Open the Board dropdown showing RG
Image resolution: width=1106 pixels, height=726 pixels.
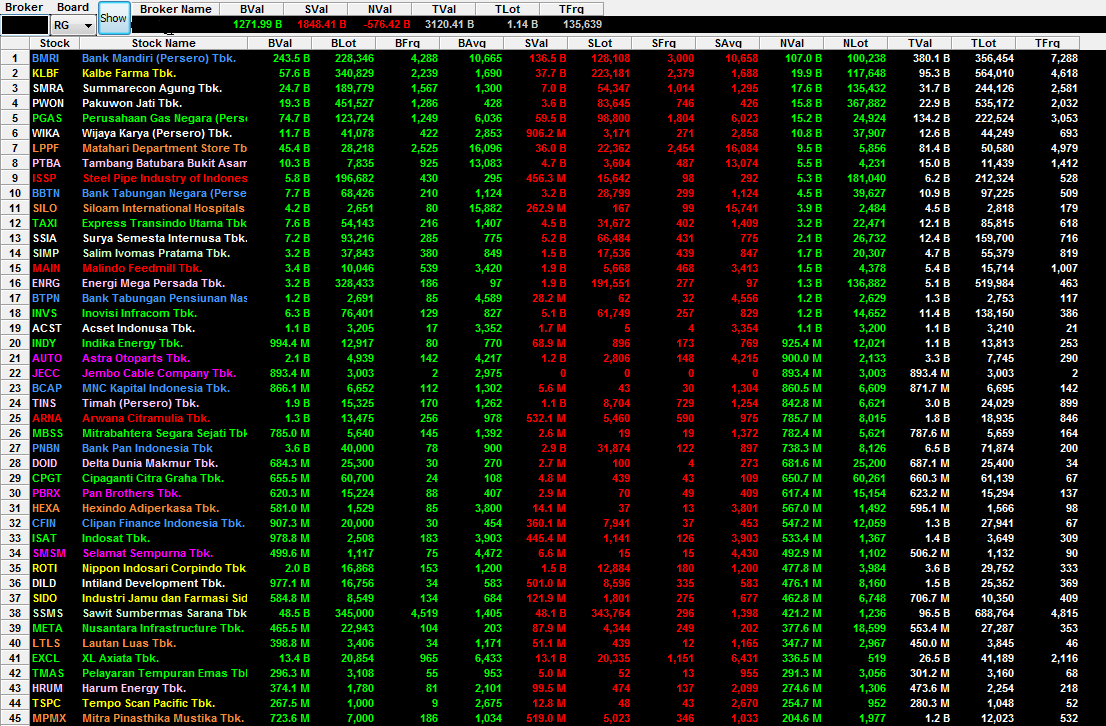click(73, 25)
